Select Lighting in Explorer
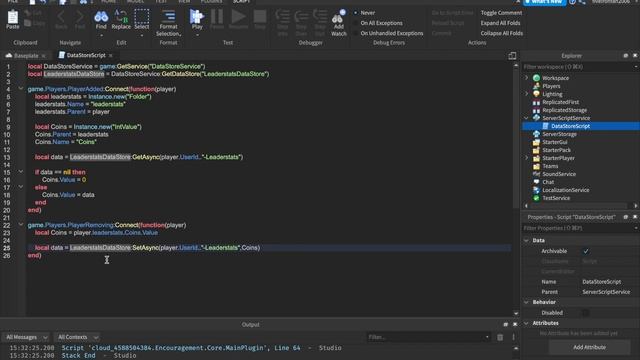Image resolution: width=640 pixels, height=360 pixels. [x=552, y=94]
